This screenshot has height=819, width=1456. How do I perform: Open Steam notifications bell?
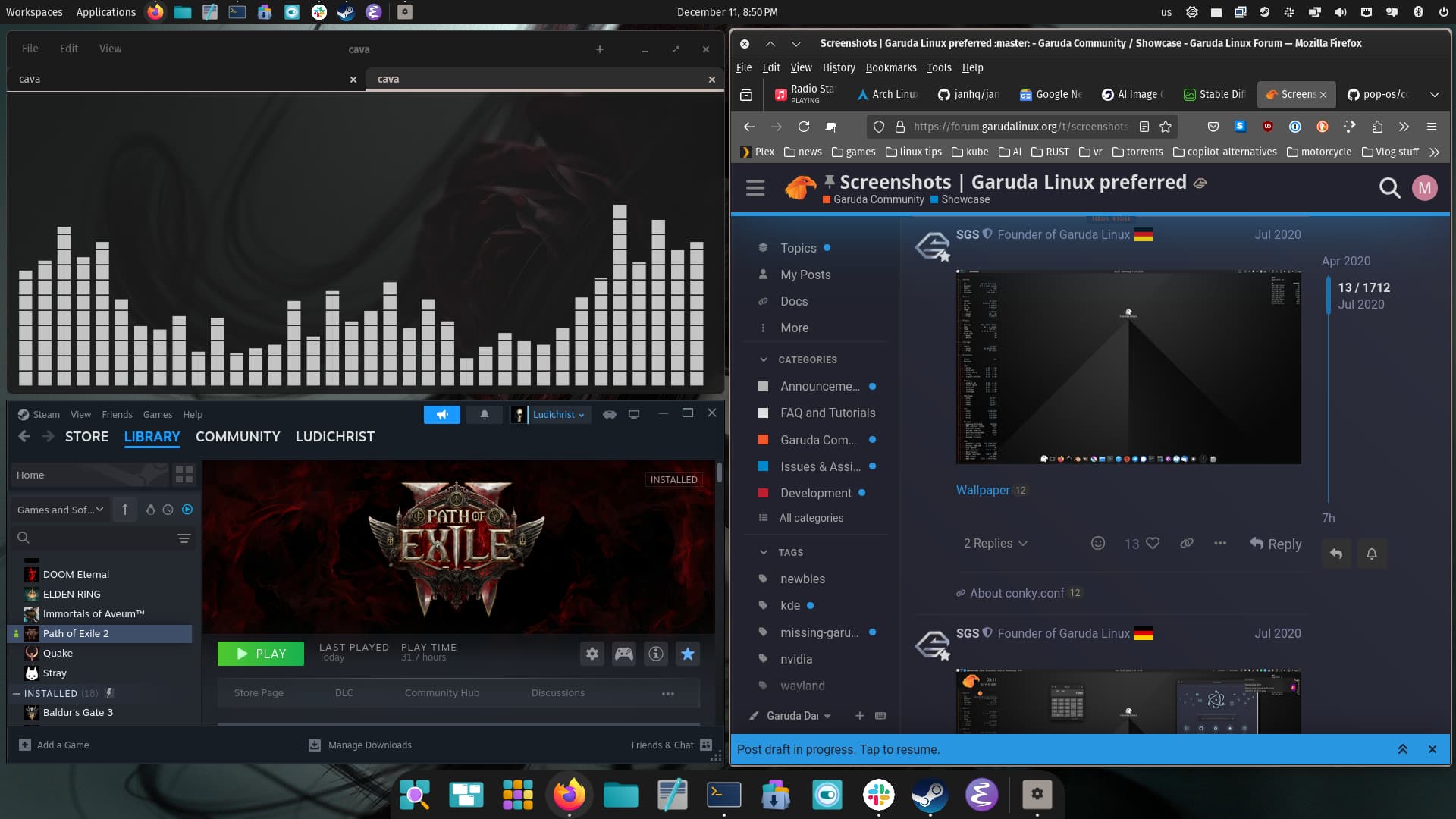[x=484, y=414]
